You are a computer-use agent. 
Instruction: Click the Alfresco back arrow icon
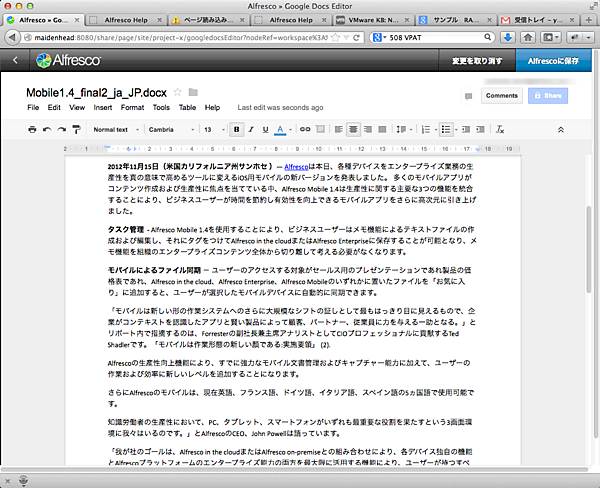pyautogui.click(x=15, y=61)
